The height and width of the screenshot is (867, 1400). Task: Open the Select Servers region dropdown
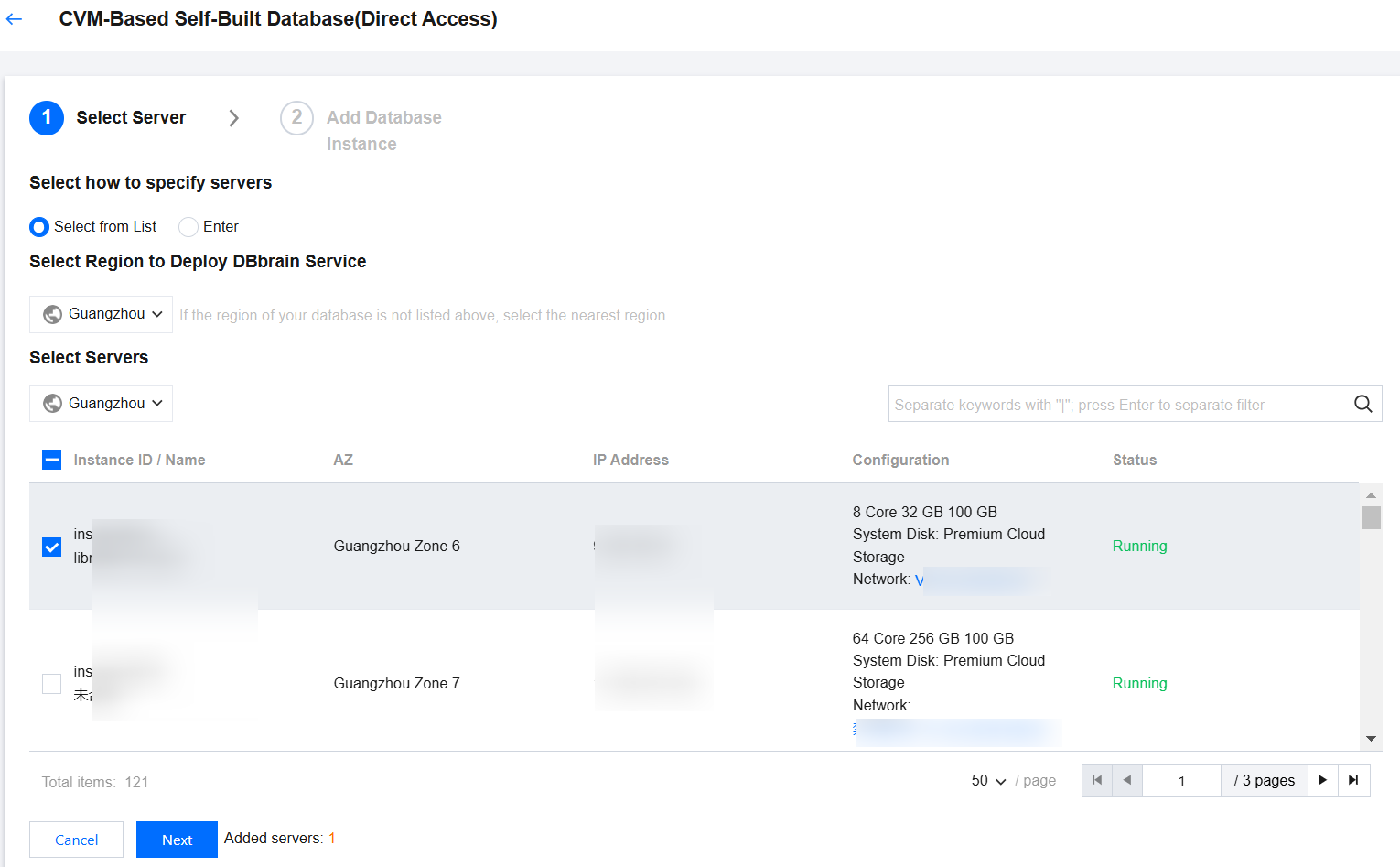coord(102,404)
